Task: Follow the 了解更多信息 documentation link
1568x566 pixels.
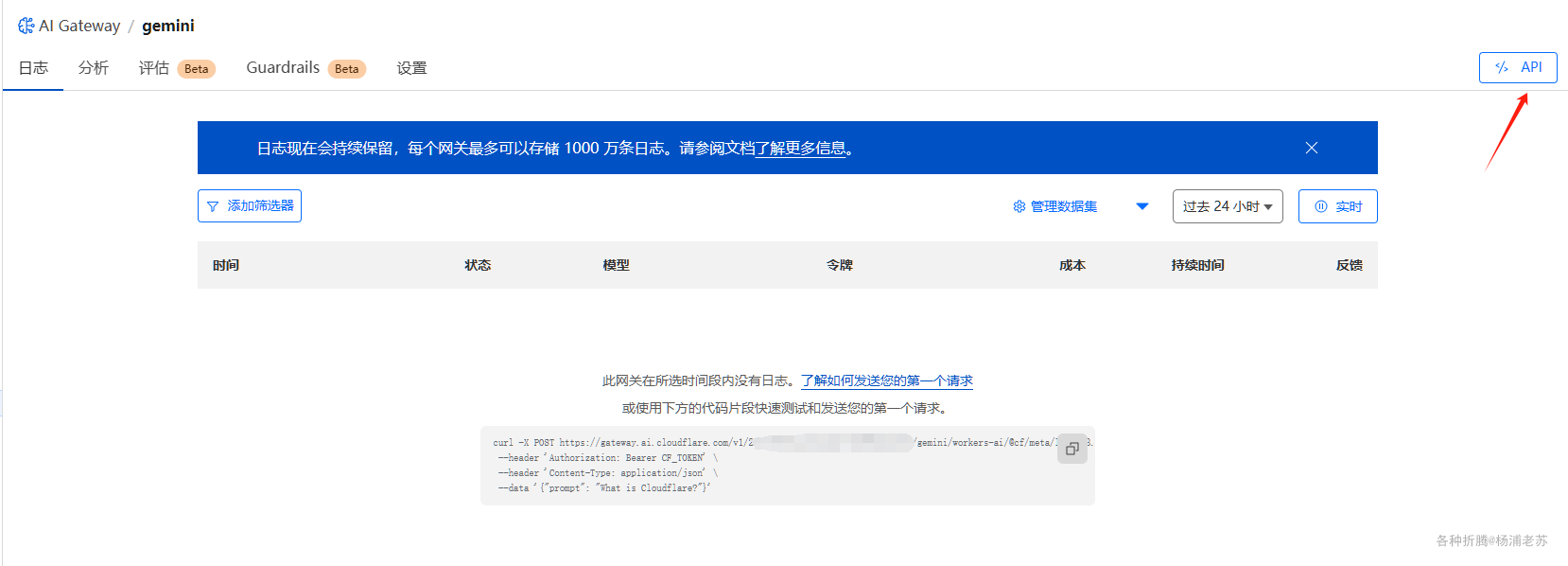Action: coord(800,148)
